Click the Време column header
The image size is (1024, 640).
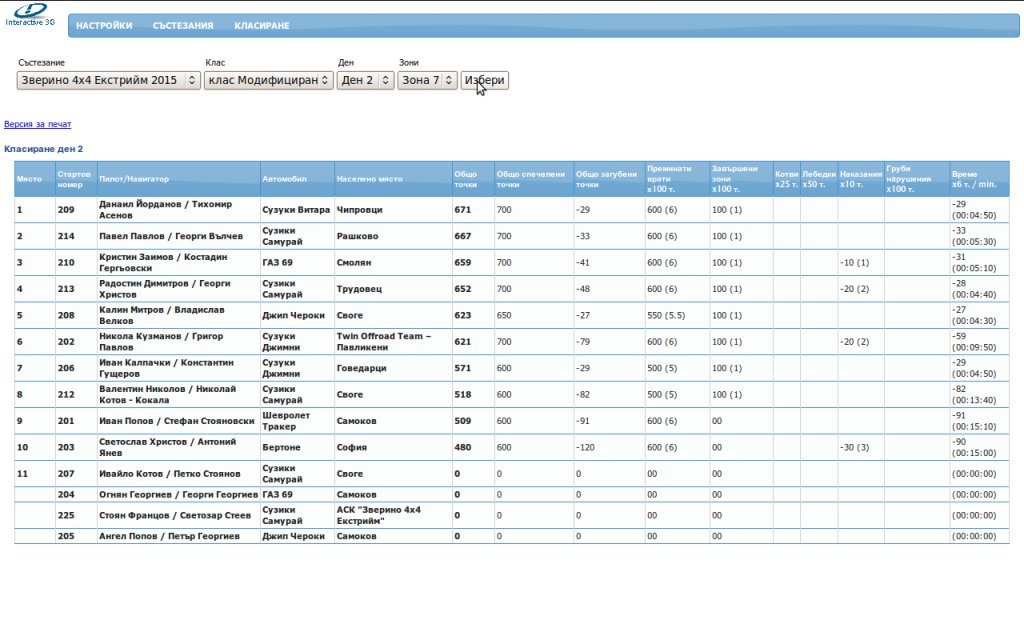[974, 179]
